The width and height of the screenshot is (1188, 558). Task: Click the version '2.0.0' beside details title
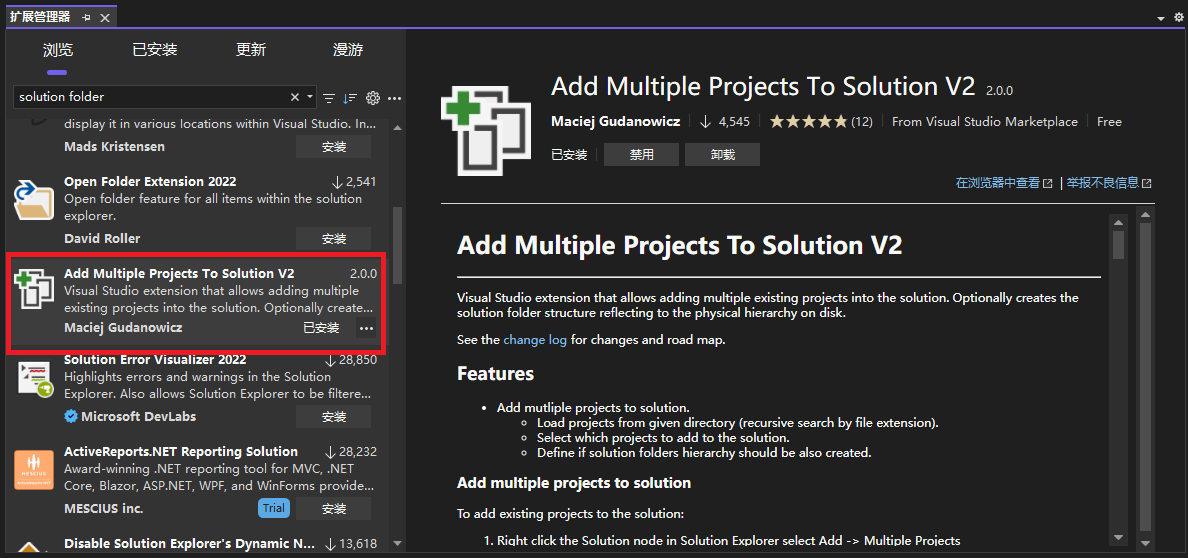(x=999, y=90)
